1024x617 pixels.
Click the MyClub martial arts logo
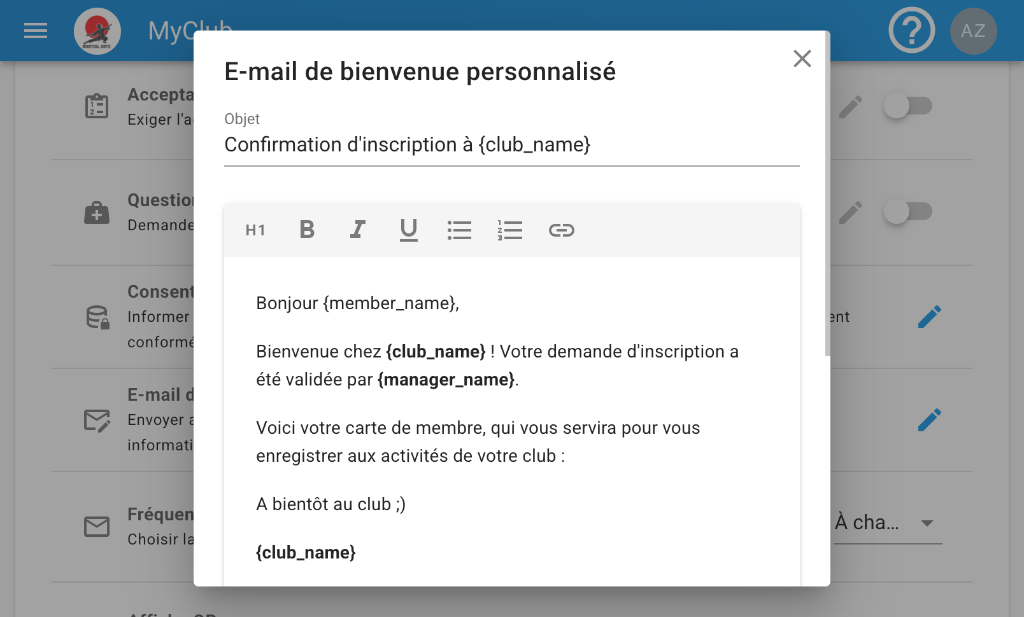(98, 31)
